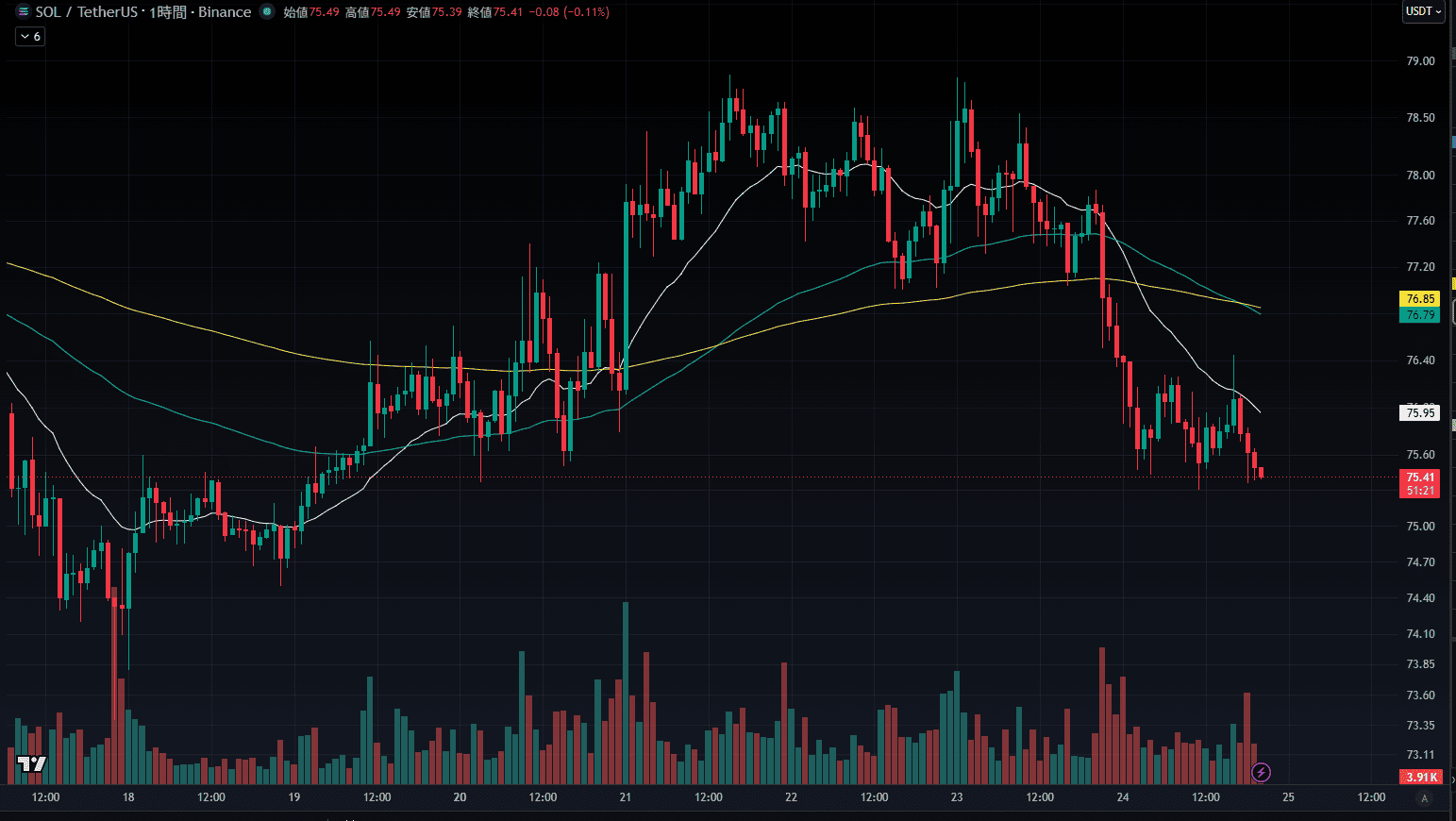Click the 77.20 price axis label

pos(1420,267)
